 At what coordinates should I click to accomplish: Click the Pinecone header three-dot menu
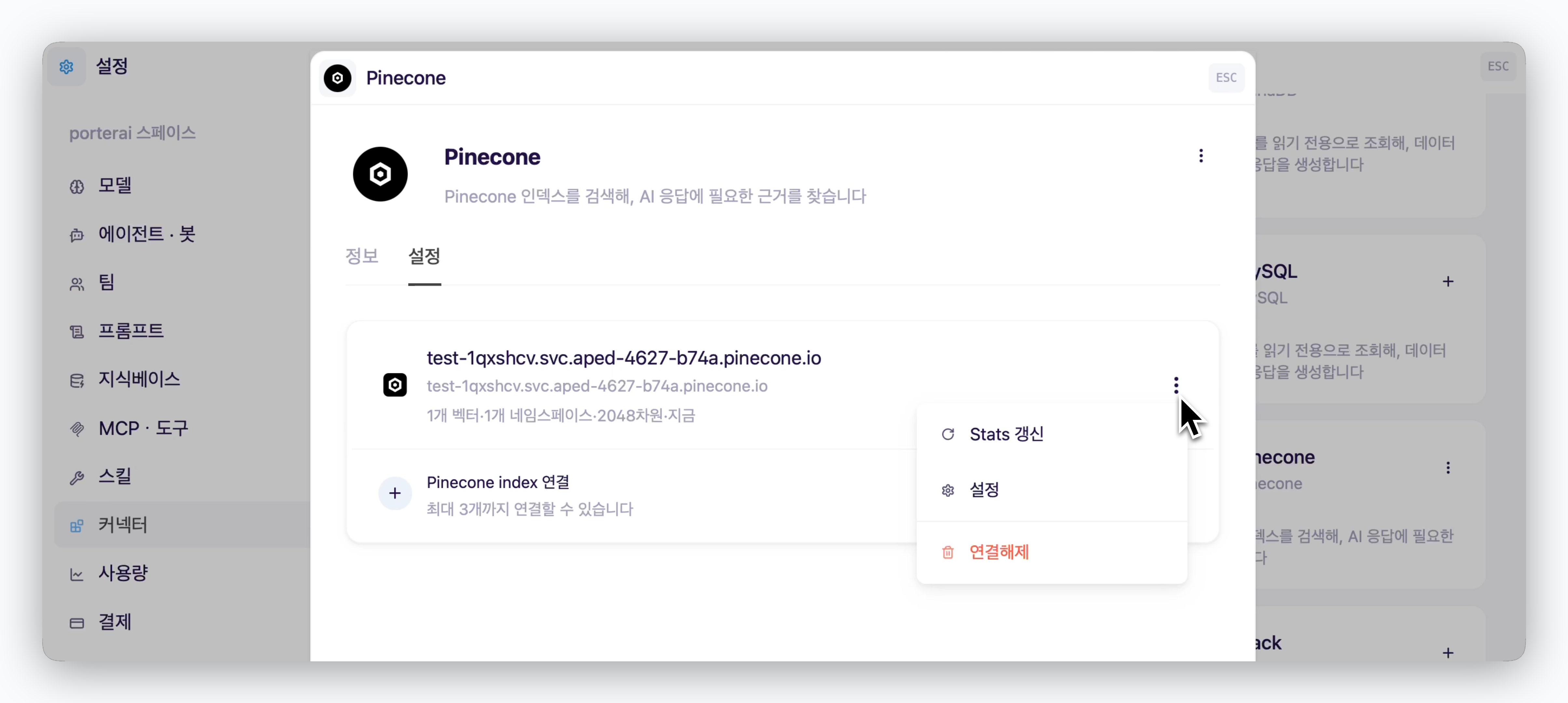click(1200, 156)
